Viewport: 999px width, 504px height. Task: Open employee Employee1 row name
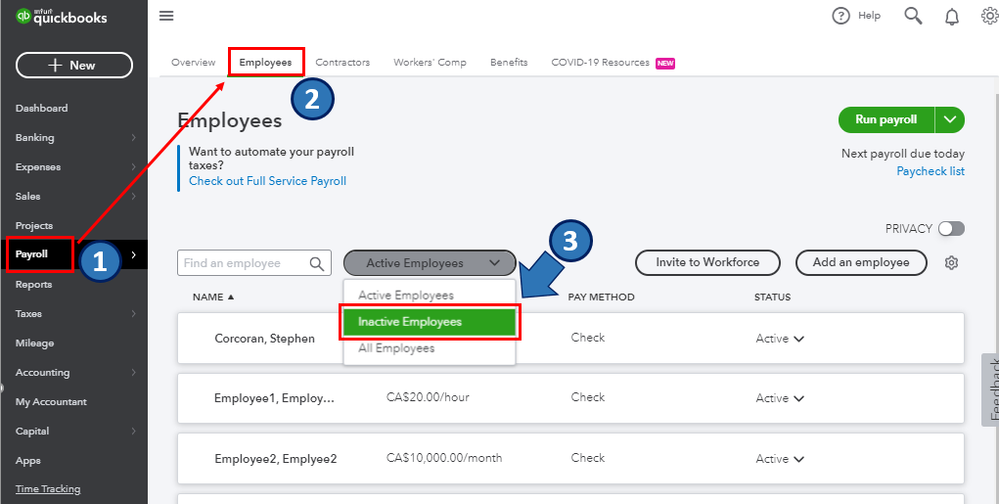click(x=274, y=399)
